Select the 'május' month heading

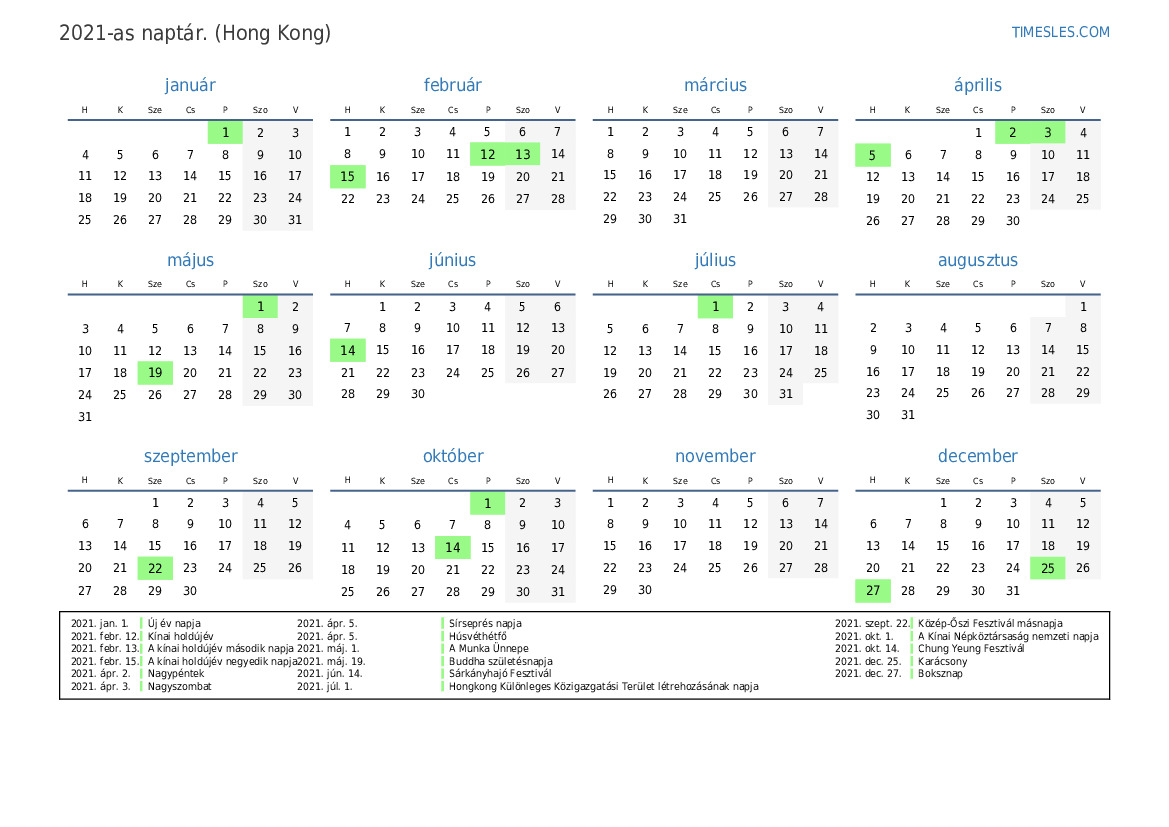190,260
